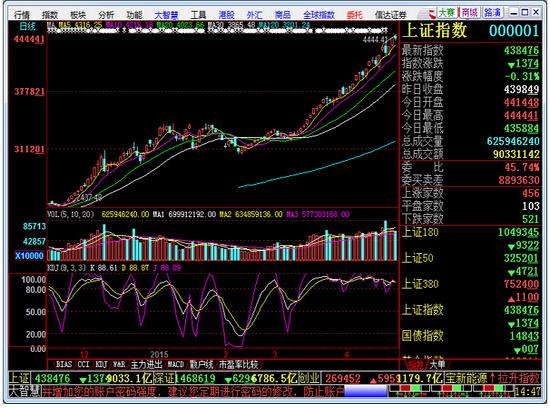Click the 委比 value 45.74%
This screenshot has width=550, height=408.
click(x=522, y=167)
